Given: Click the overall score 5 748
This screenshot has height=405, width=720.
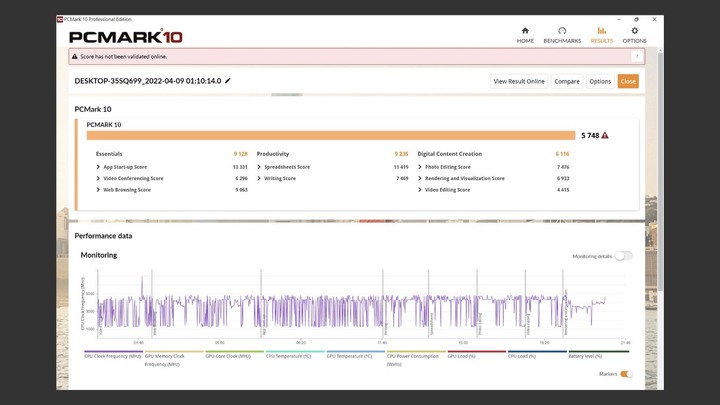Looking at the screenshot, I should click(x=590, y=135).
